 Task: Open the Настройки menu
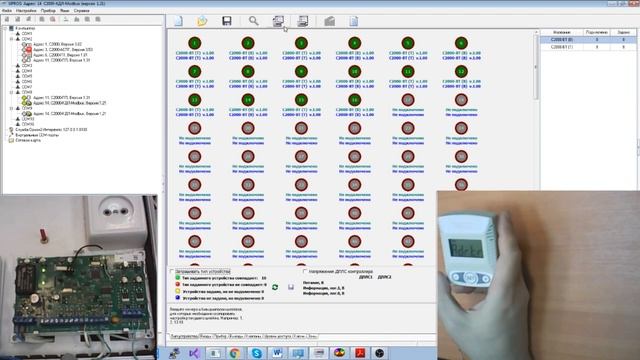27,11
